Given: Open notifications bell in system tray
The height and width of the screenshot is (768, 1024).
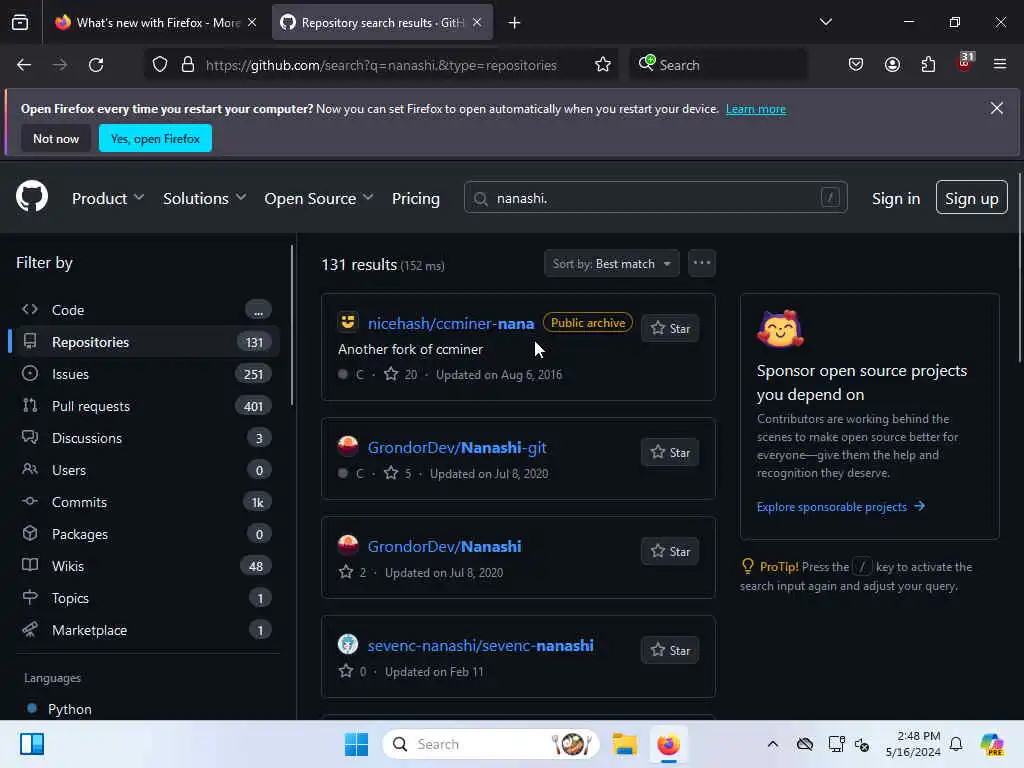Looking at the screenshot, I should (x=956, y=744).
